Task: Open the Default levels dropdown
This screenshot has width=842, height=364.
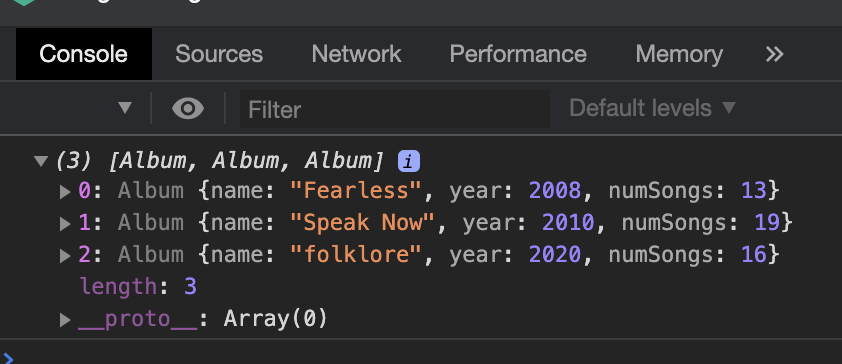Action: point(652,108)
